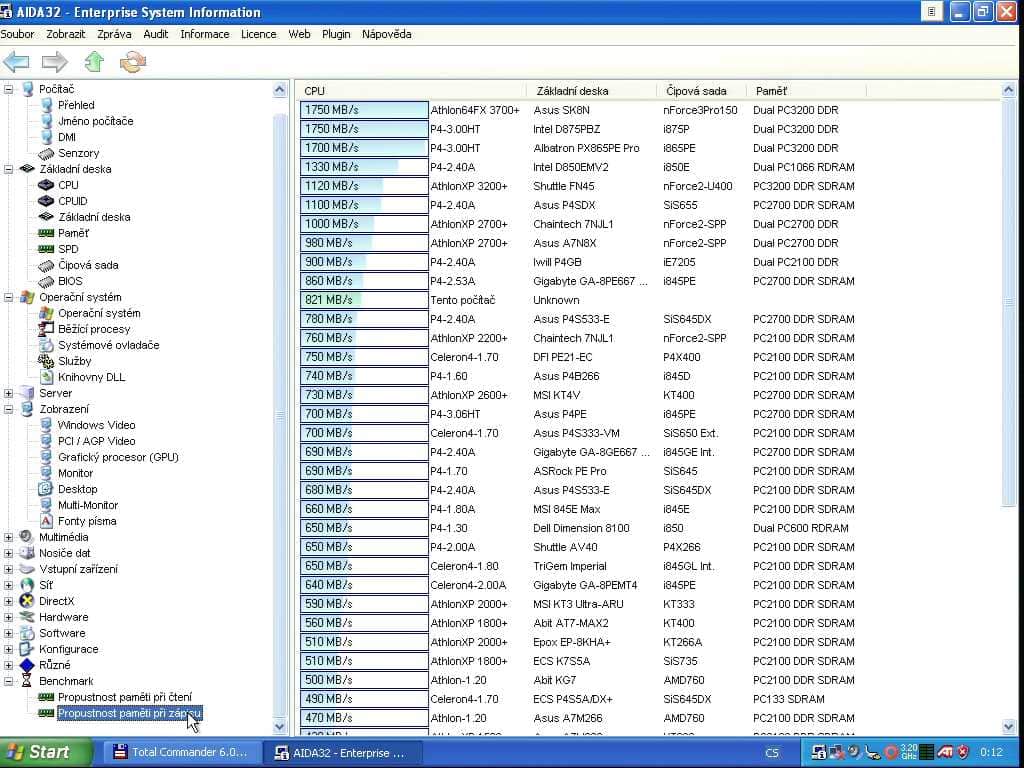This screenshot has width=1024, height=768.
Task: Click the BIOS chip icon
Action: (x=46, y=281)
